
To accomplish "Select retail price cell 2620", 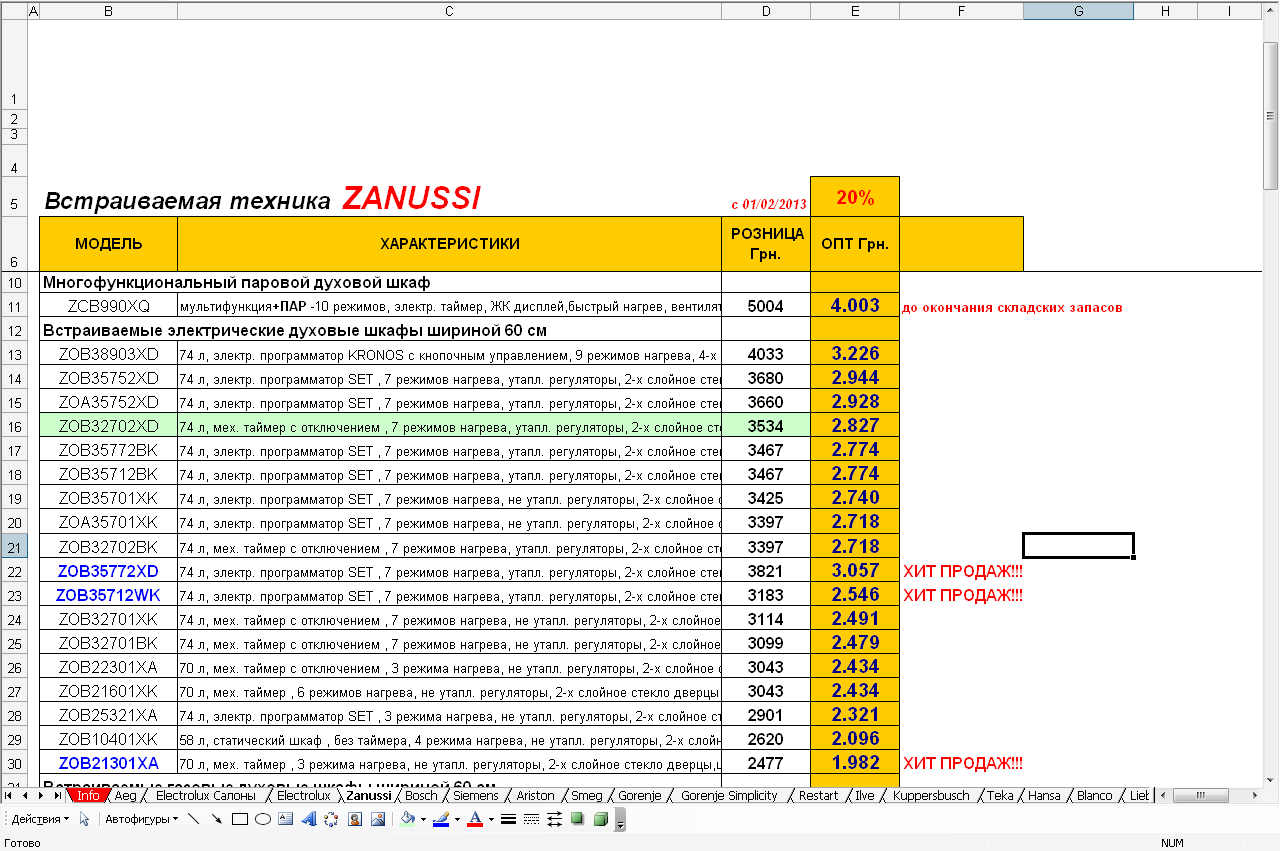I will point(766,739).
